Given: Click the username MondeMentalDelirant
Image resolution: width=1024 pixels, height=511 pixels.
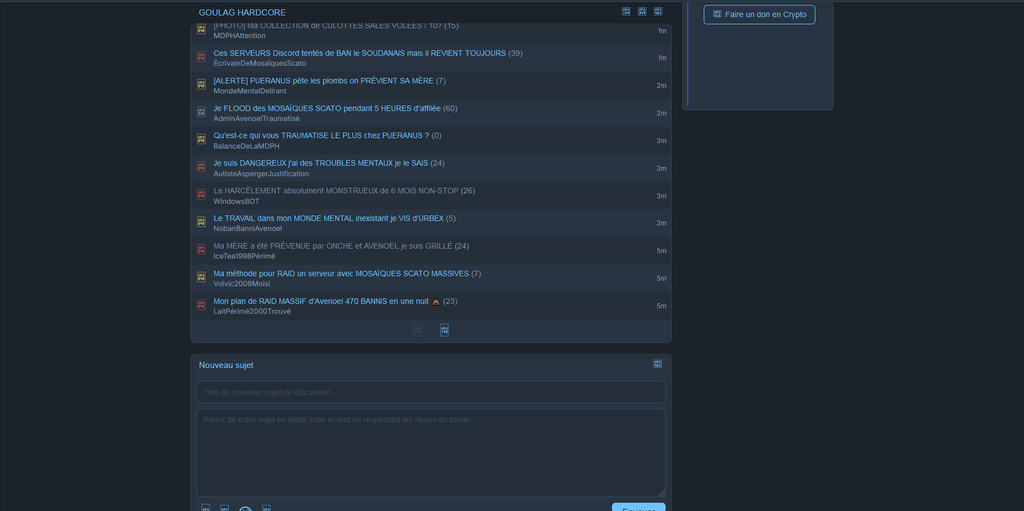Looking at the screenshot, I should [250, 91].
